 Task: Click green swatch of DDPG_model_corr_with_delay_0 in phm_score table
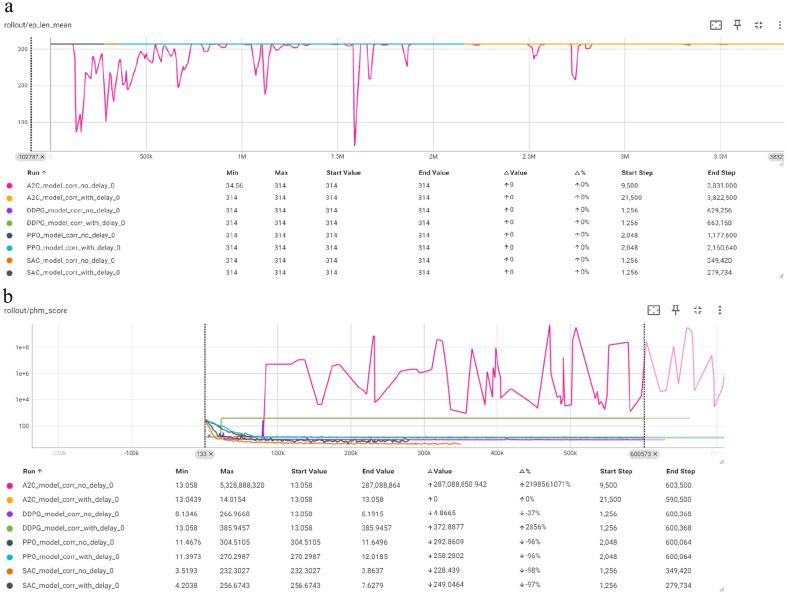9,529
